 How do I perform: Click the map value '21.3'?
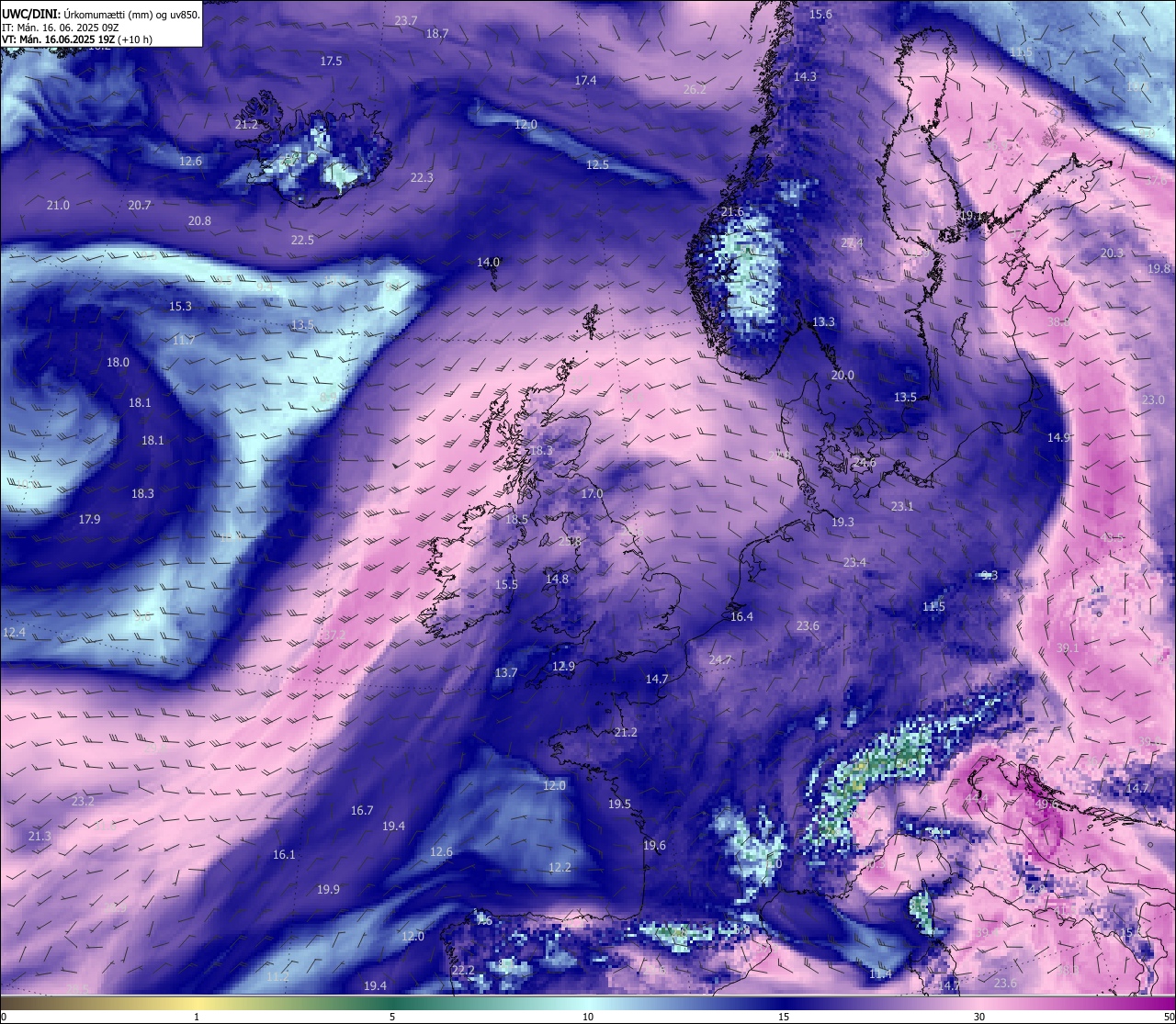click(40, 836)
